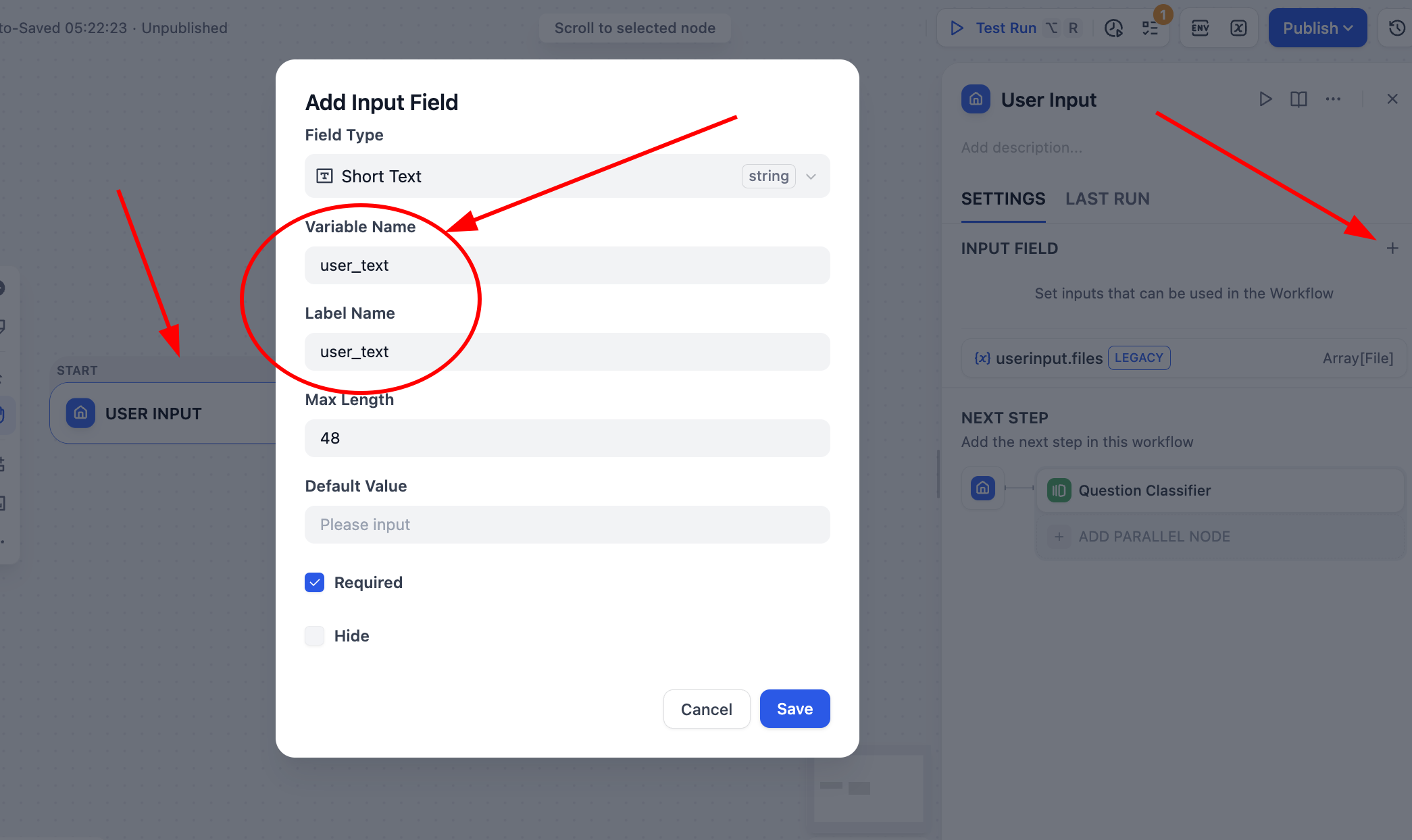This screenshot has width=1412, height=840.
Task: Open the three-dots more options menu
Action: 1333,99
